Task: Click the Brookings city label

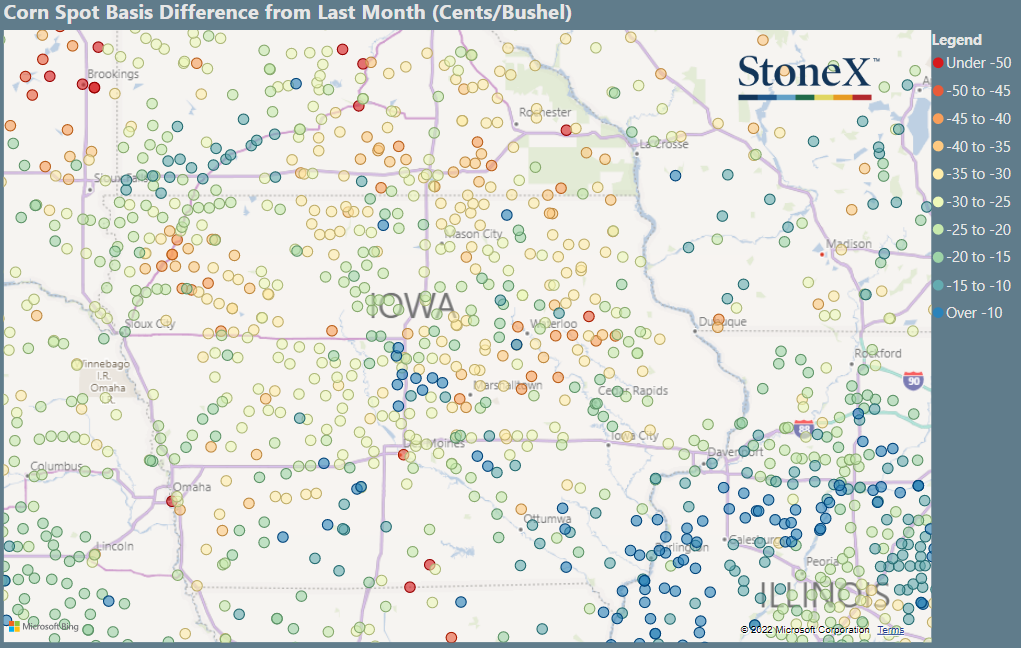Action: click(x=113, y=74)
